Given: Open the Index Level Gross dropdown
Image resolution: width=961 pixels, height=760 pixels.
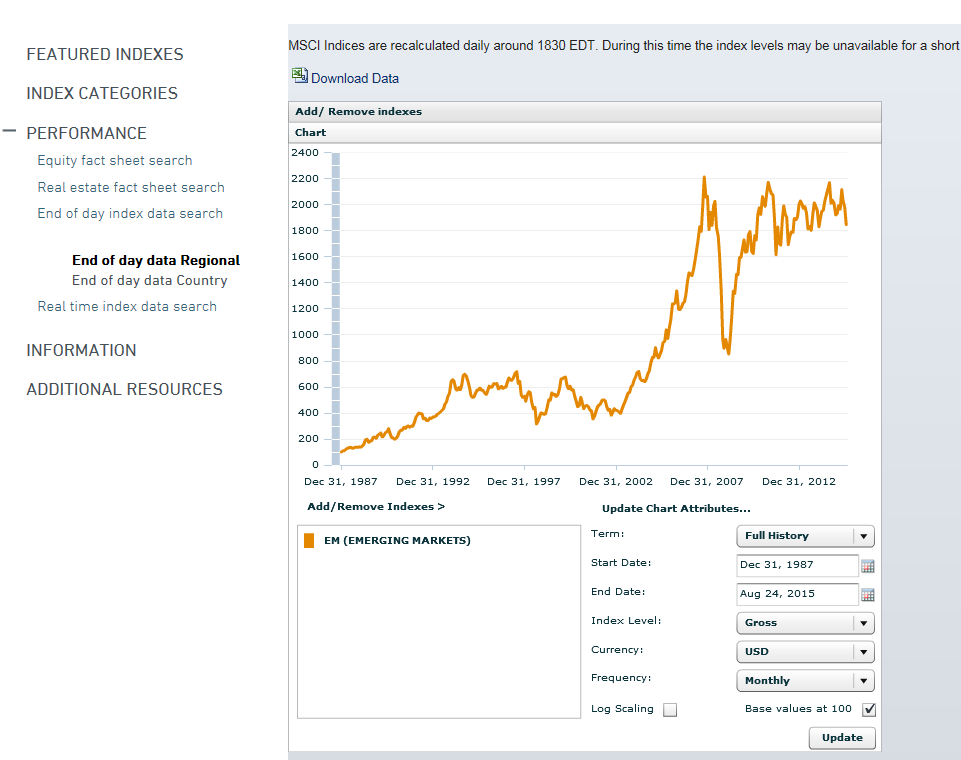Looking at the screenshot, I should (x=805, y=623).
